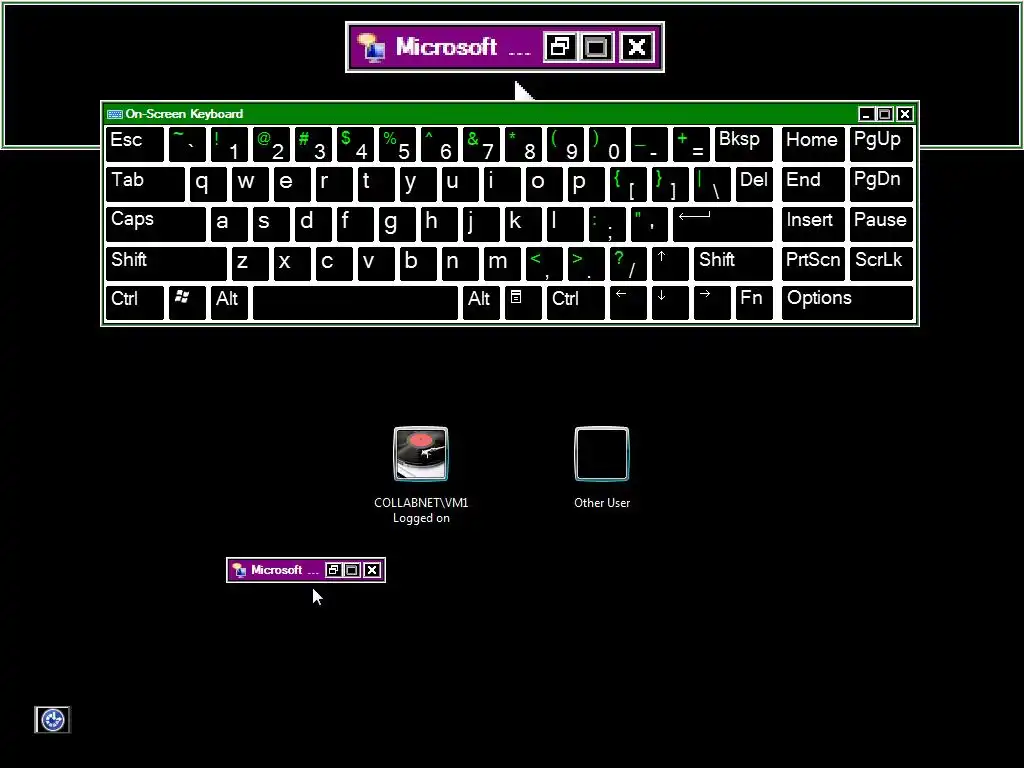Click the letter a key
The width and height of the screenshot is (1024, 768).
click(x=229, y=224)
